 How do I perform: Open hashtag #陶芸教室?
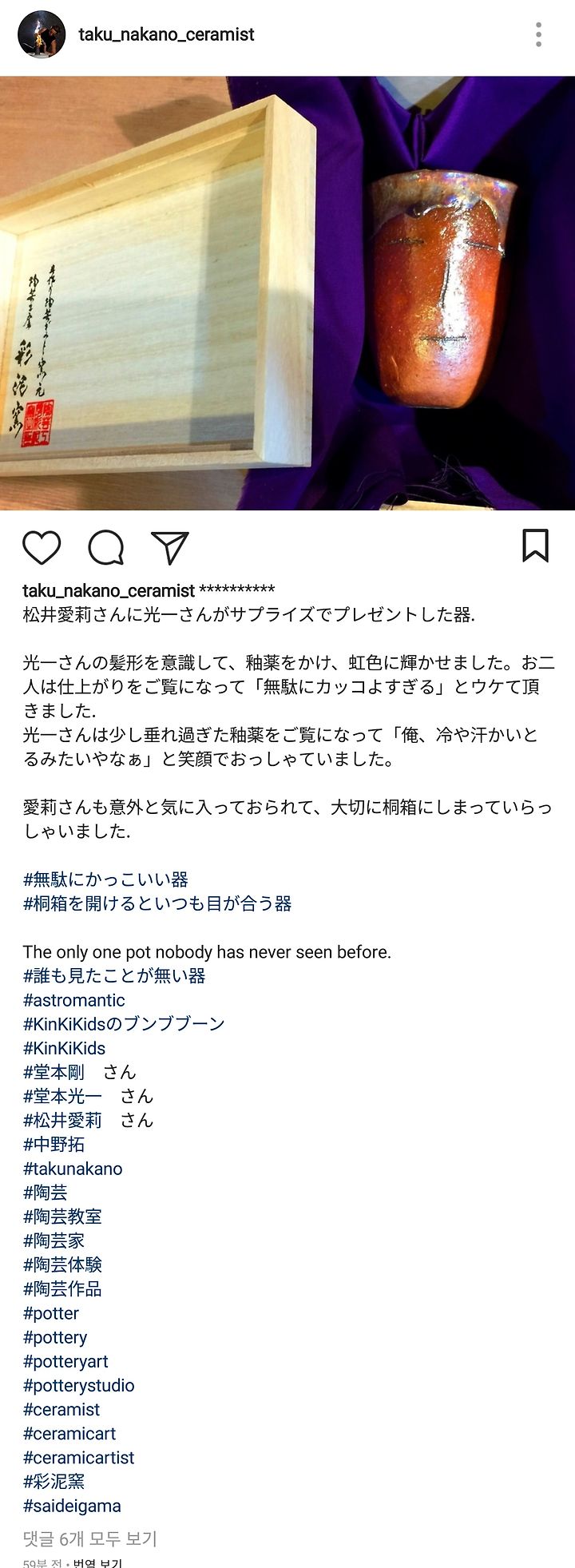coord(62,1217)
